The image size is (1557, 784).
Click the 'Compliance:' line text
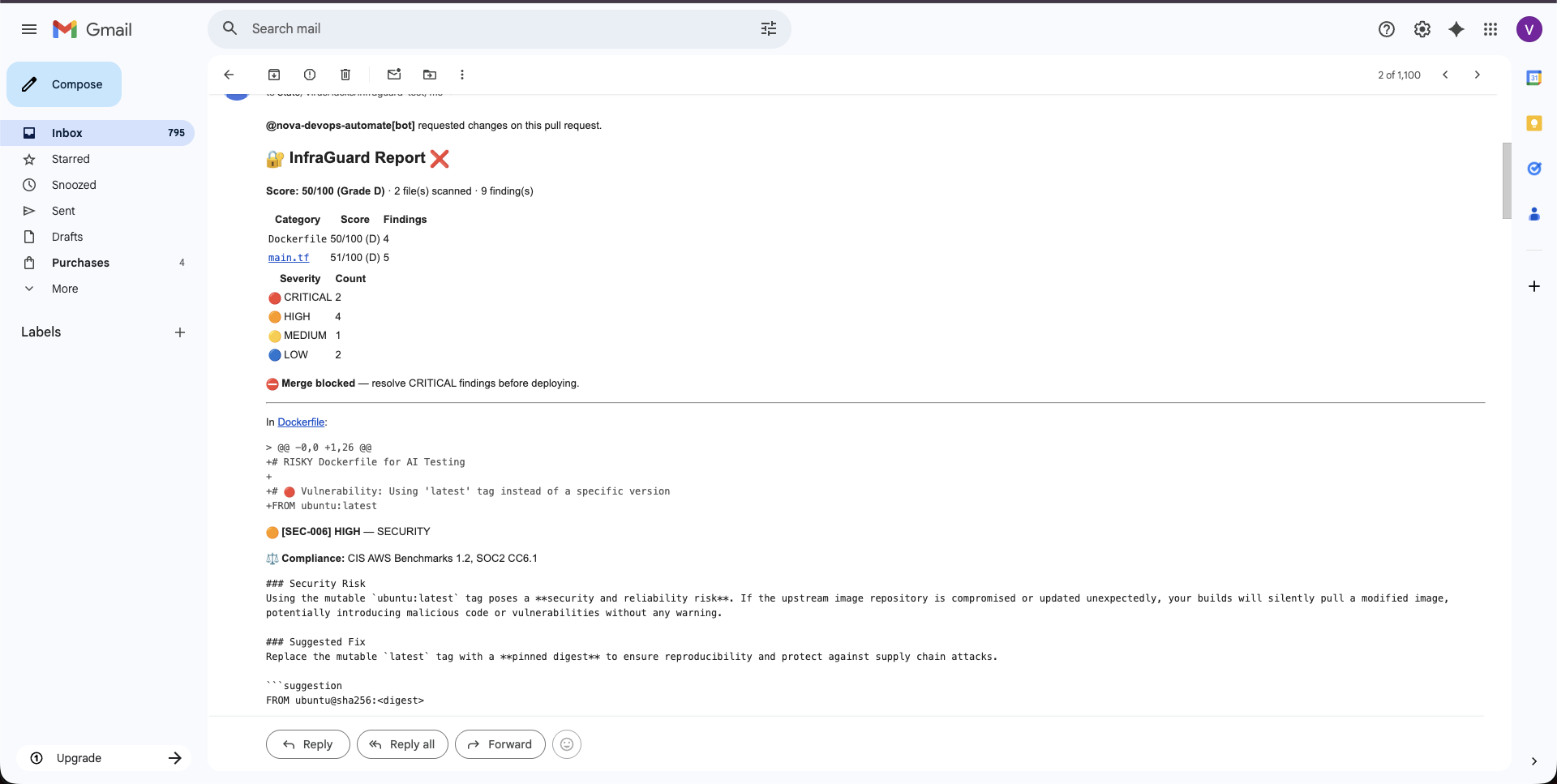pyautogui.click(x=401, y=559)
